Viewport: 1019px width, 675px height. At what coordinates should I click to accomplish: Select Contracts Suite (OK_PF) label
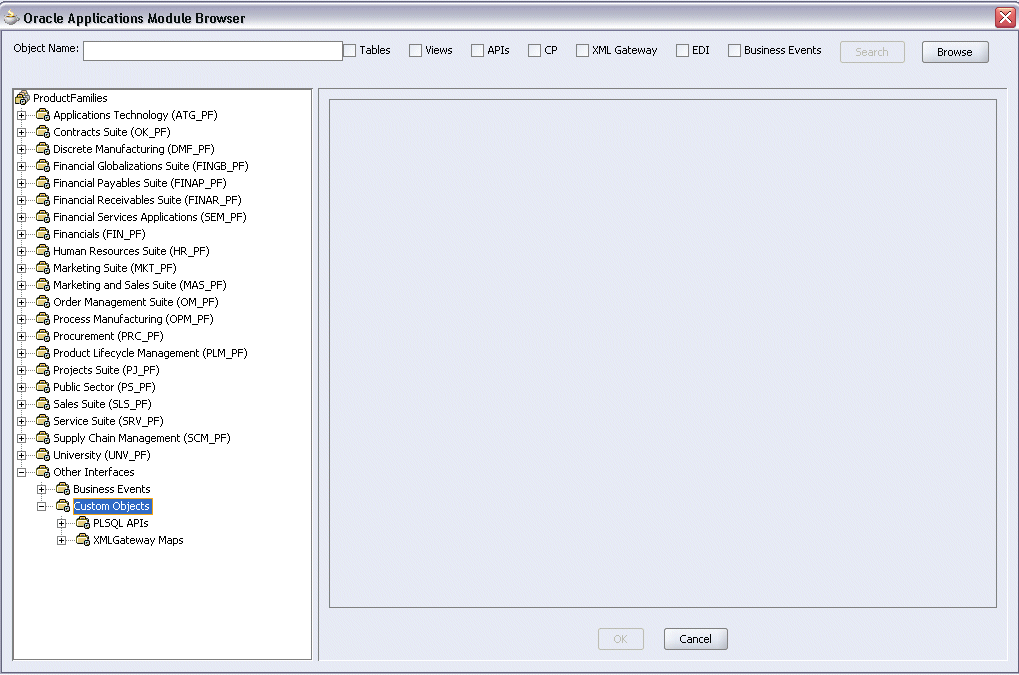pos(112,132)
